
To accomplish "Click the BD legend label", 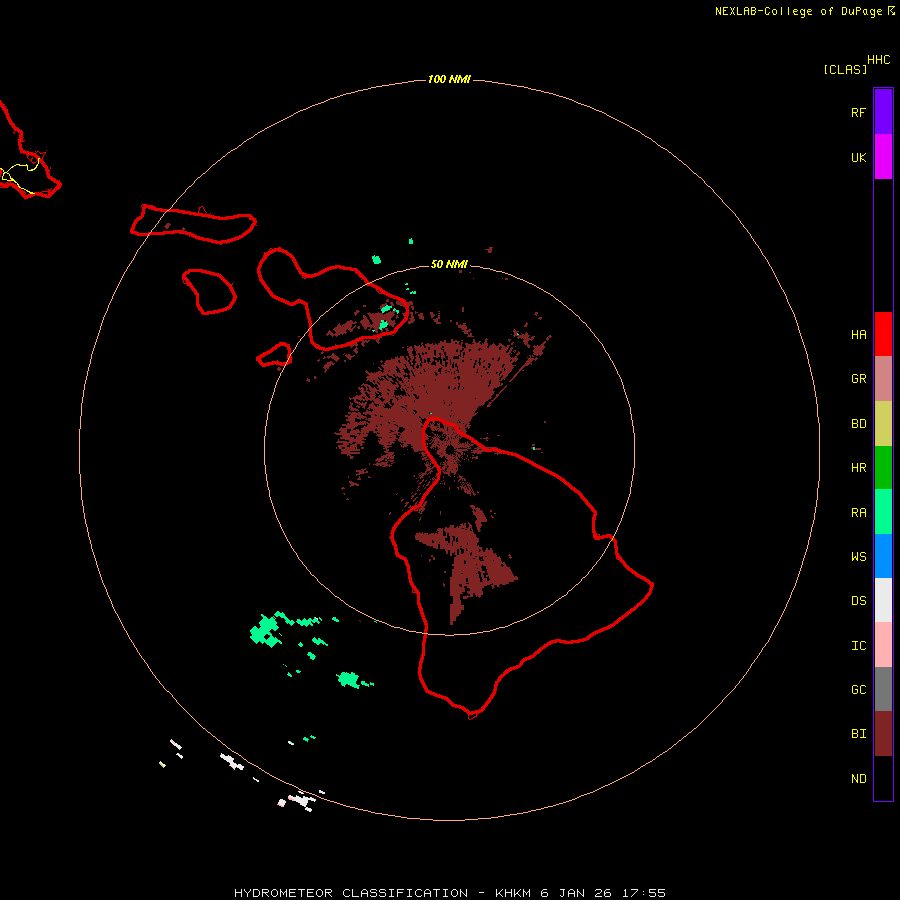I will coord(858,424).
